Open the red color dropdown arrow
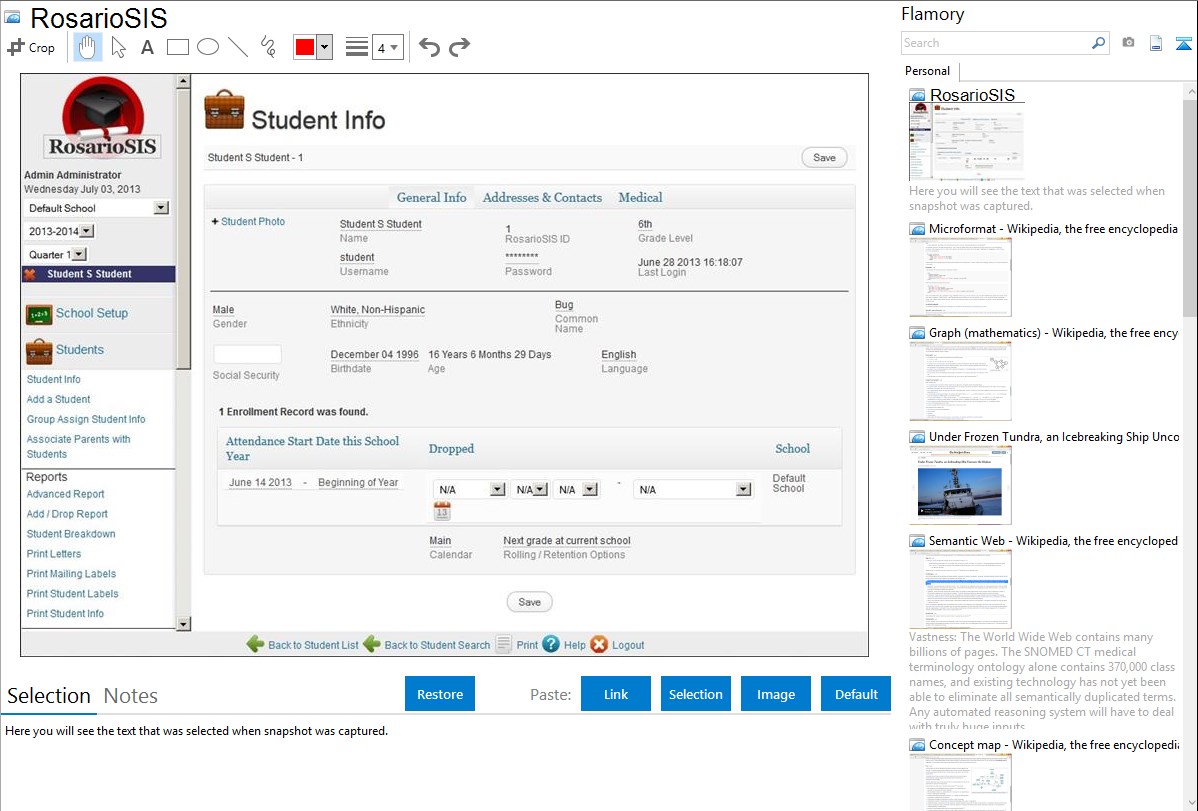This screenshot has width=1198, height=811. 324,47
